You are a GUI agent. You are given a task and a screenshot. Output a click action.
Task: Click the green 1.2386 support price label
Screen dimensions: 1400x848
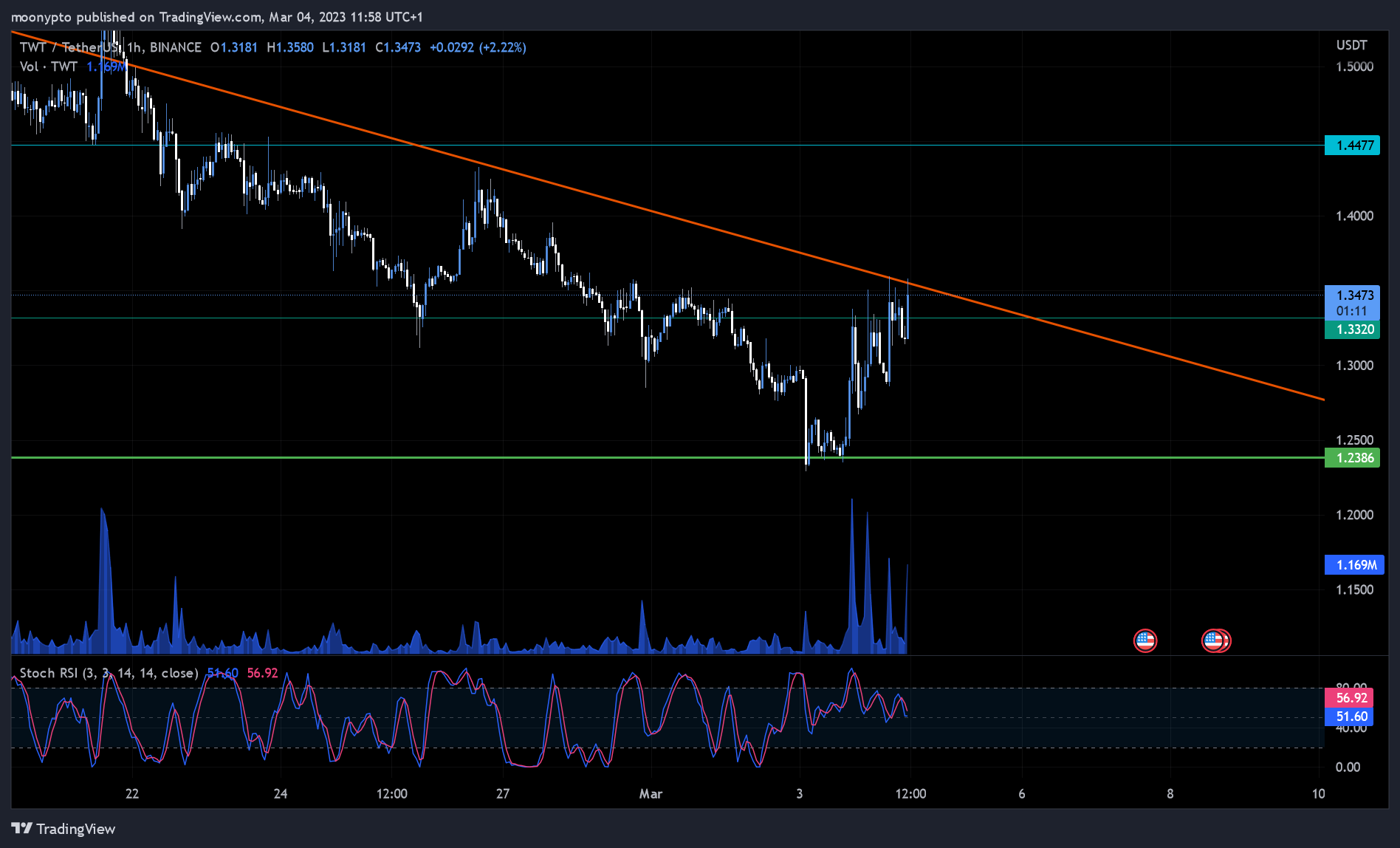pos(1353,458)
